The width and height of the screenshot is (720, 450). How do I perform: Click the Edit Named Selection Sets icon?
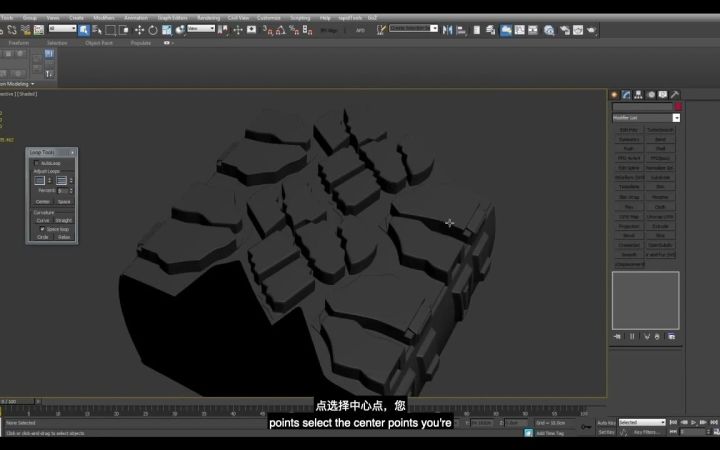(381, 30)
